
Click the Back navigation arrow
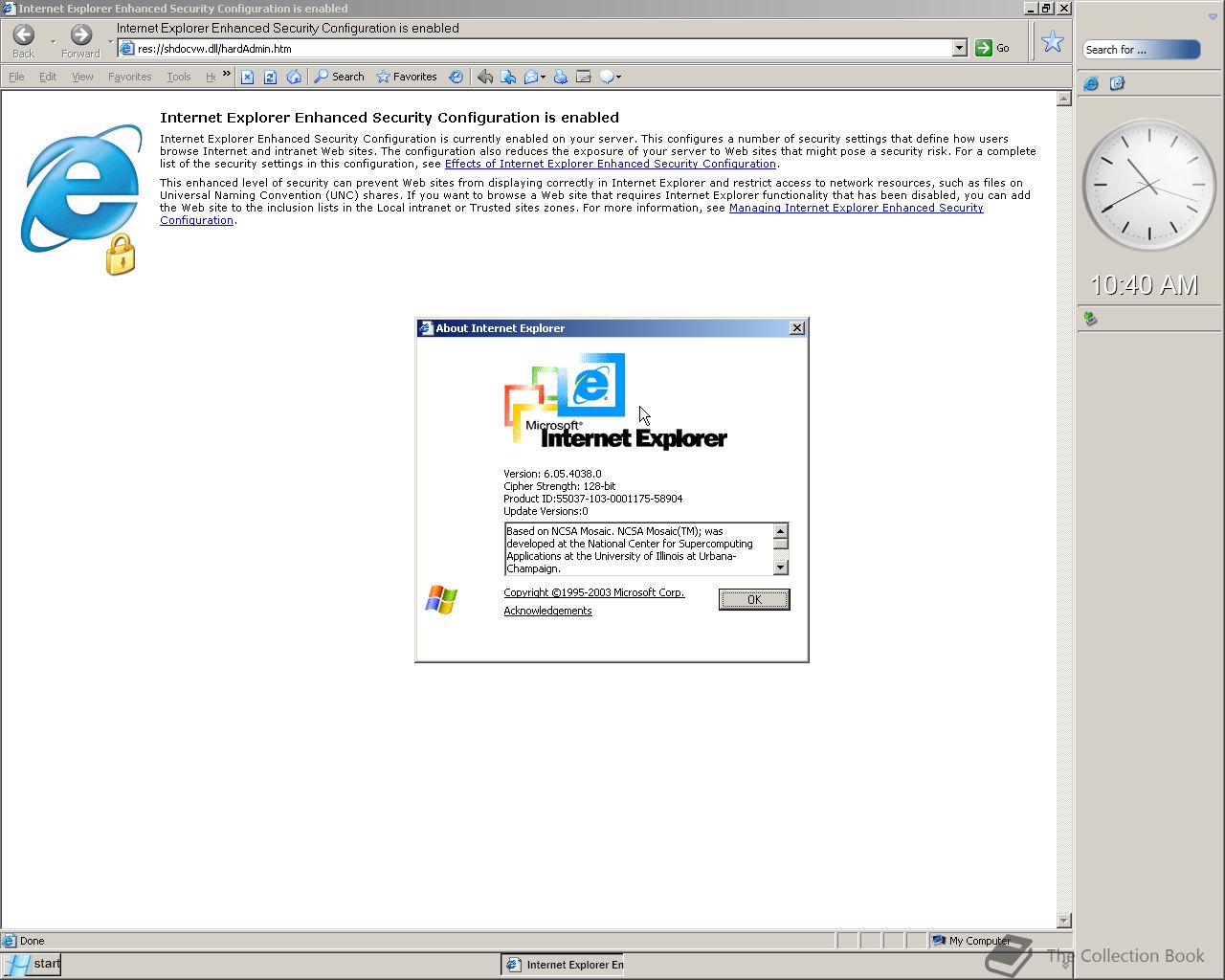[24, 35]
